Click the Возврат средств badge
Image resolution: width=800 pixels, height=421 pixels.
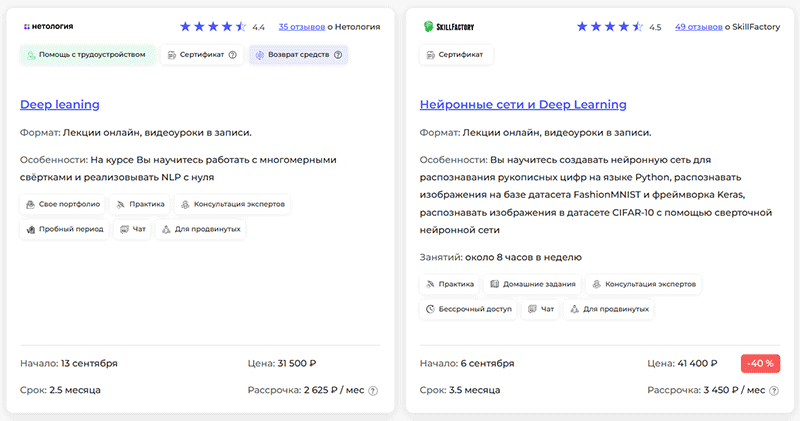coord(298,55)
